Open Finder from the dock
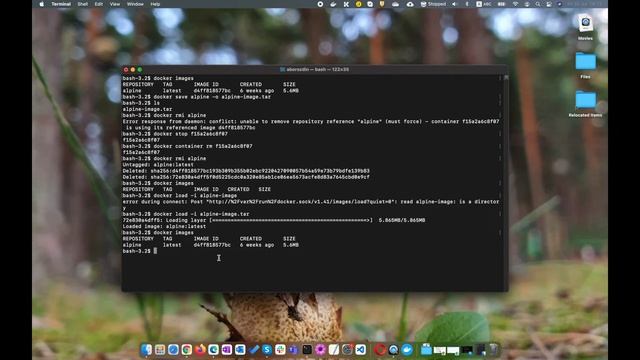640x360 pixels. 146,349
